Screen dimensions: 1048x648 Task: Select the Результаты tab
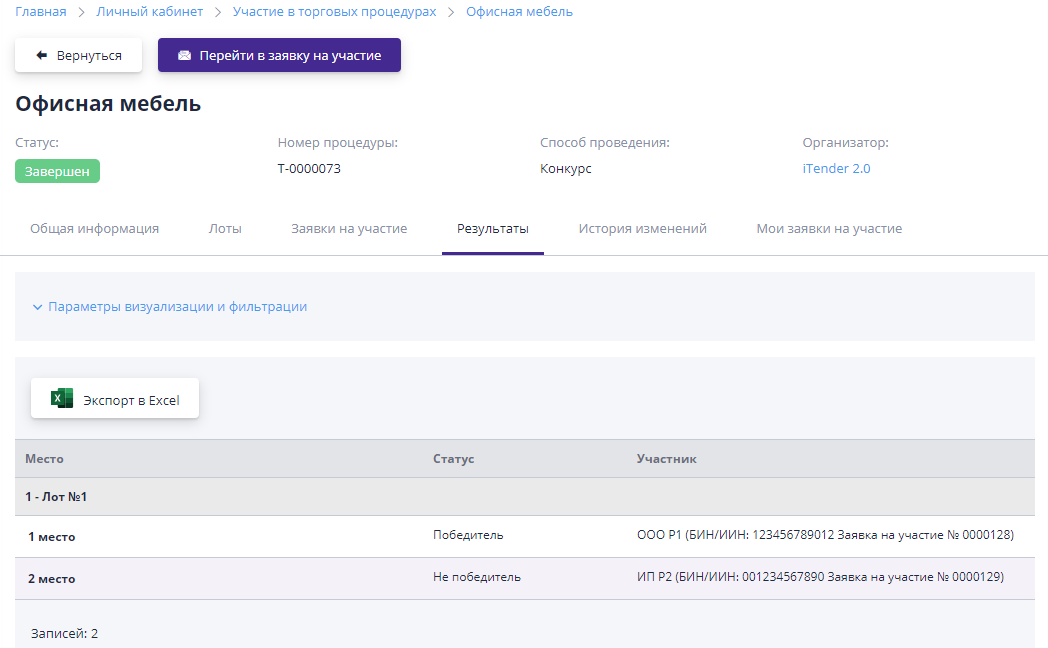point(492,229)
